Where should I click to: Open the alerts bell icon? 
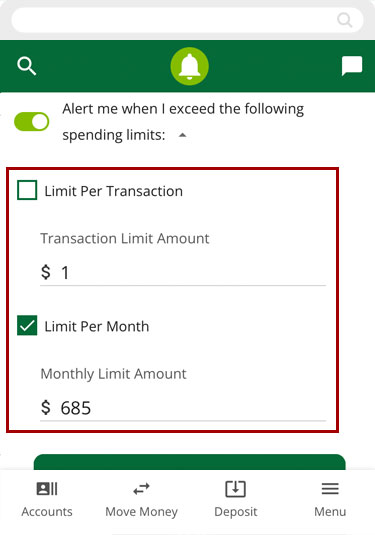tap(189, 66)
